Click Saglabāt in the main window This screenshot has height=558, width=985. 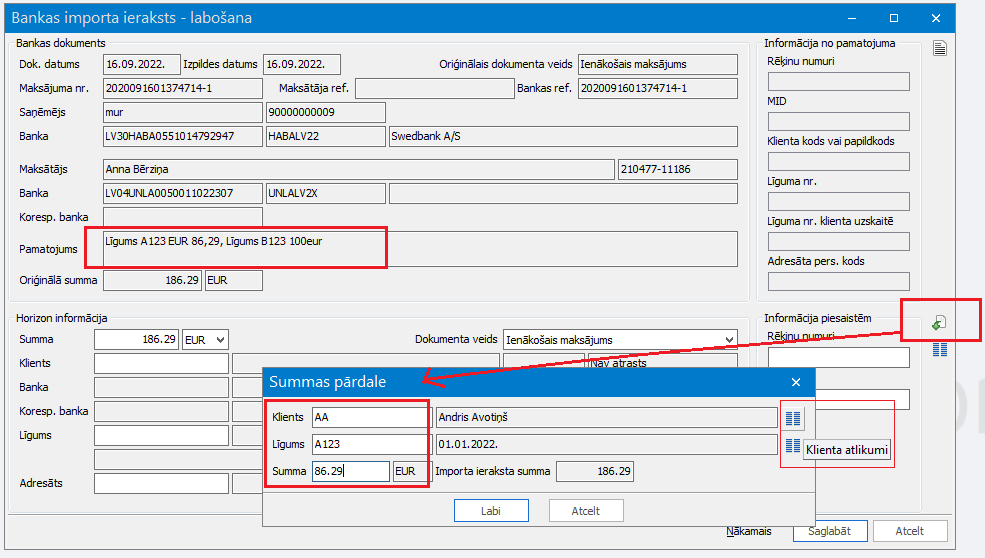click(829, 531)
